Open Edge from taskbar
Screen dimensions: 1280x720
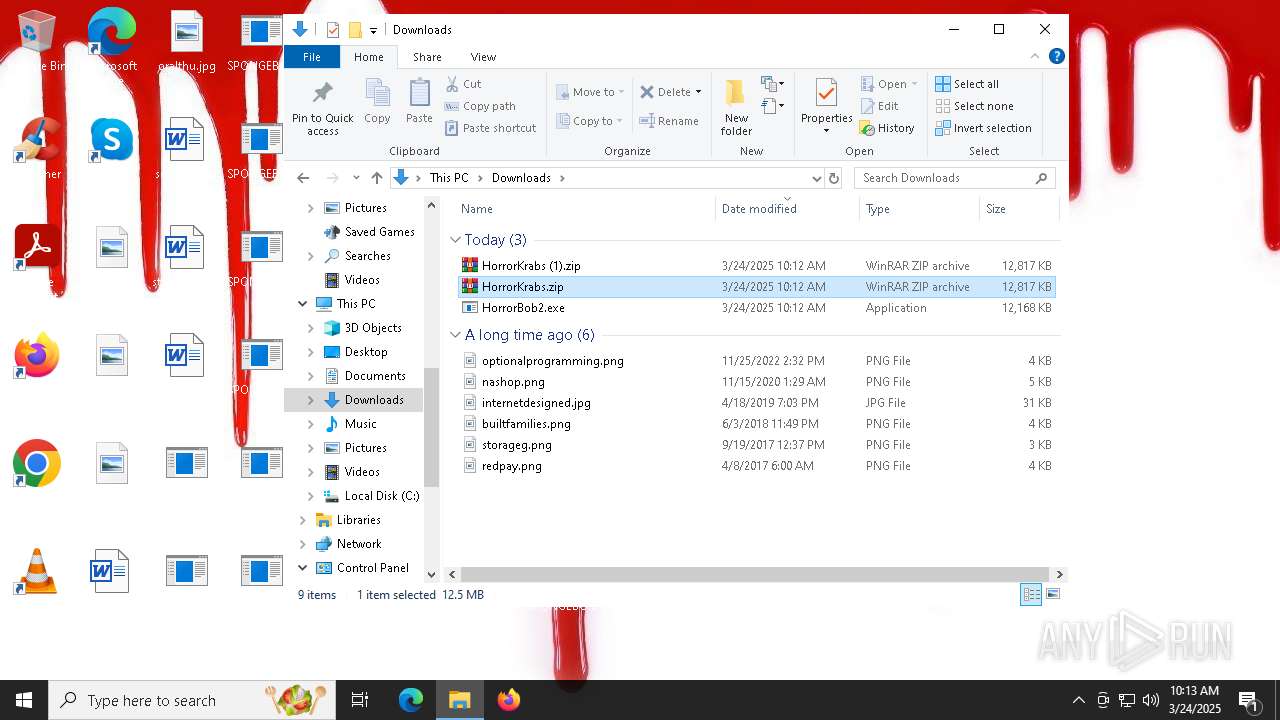tap(411, 700)
